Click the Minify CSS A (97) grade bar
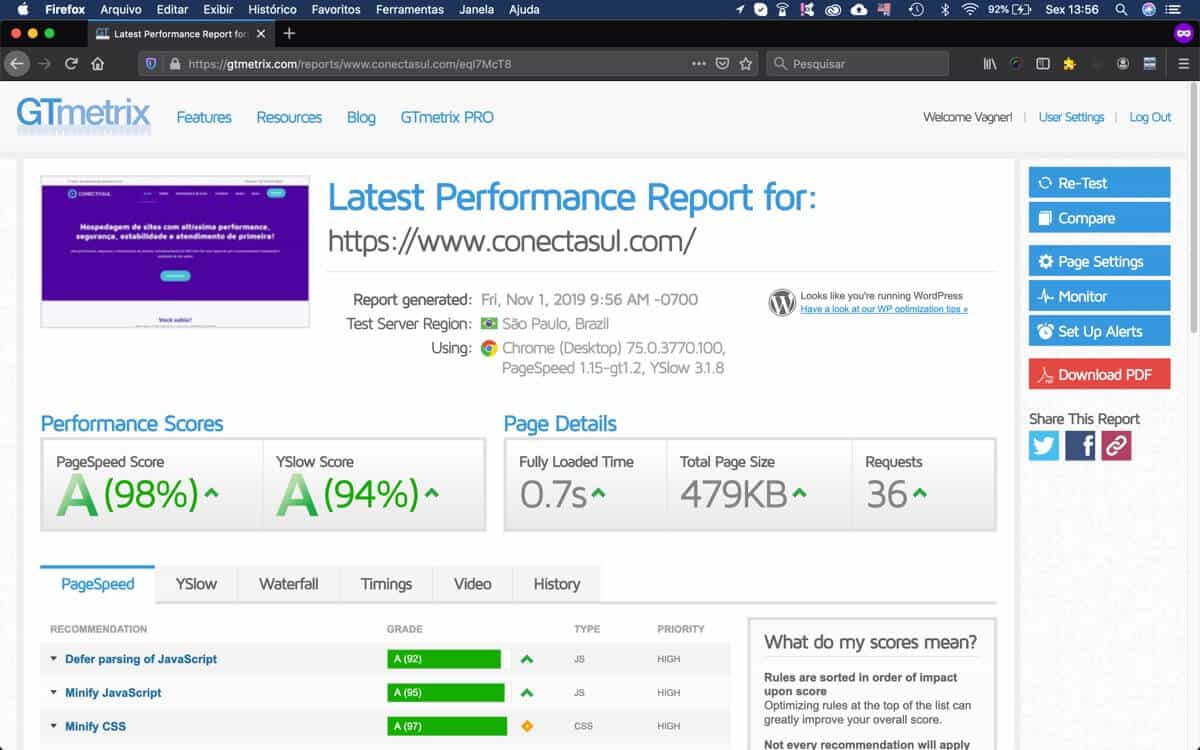 [x=447, y=726]
